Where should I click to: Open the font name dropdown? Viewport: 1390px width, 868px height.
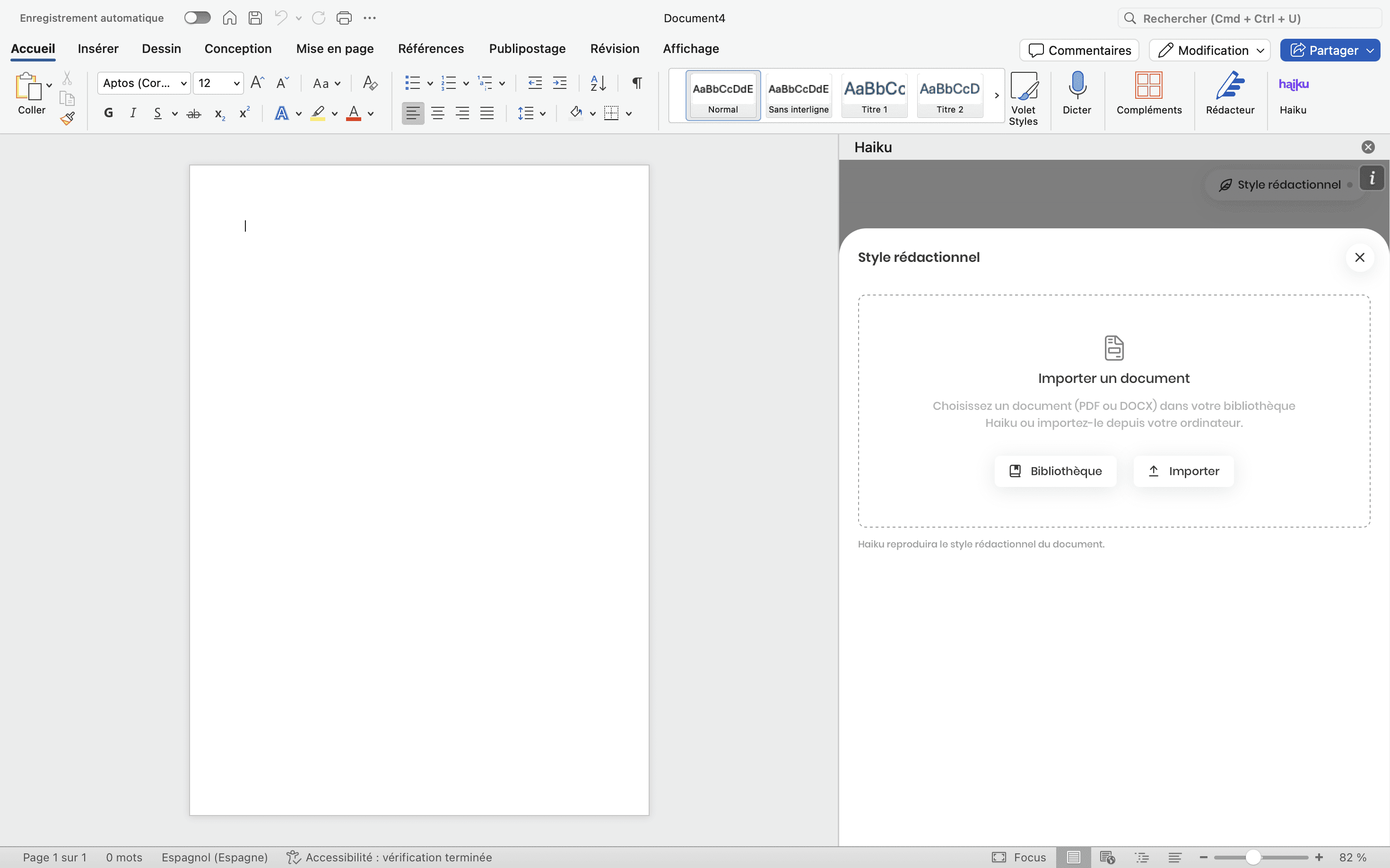[x=183, y=83]
